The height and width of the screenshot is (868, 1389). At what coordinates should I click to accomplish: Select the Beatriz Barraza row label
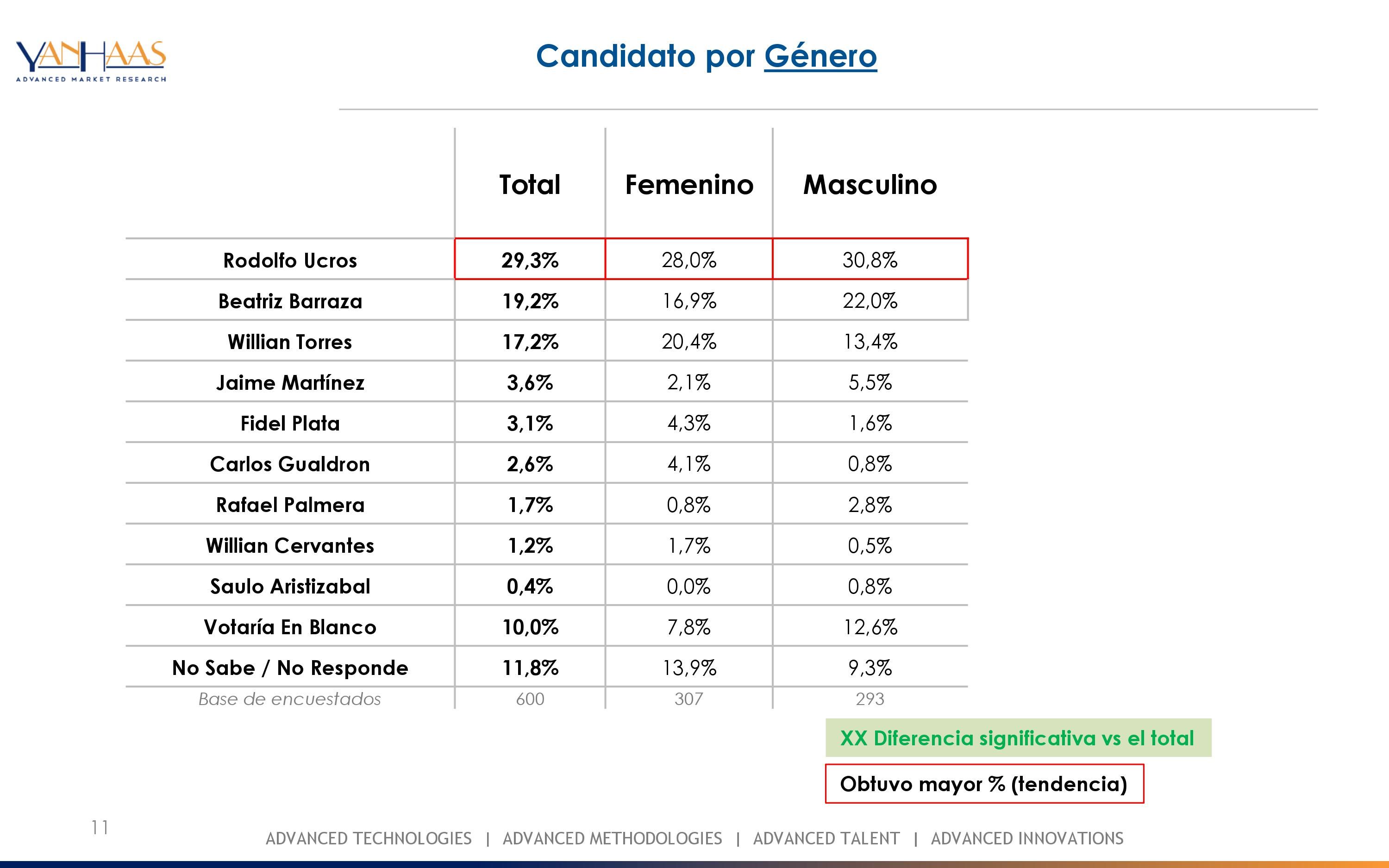click(x=290, y=301)
